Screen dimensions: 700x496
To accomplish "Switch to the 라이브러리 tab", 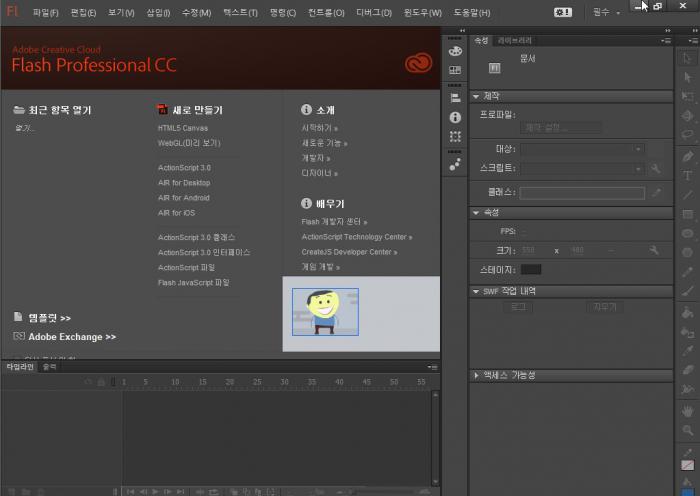I will click(x=515, y=40).
